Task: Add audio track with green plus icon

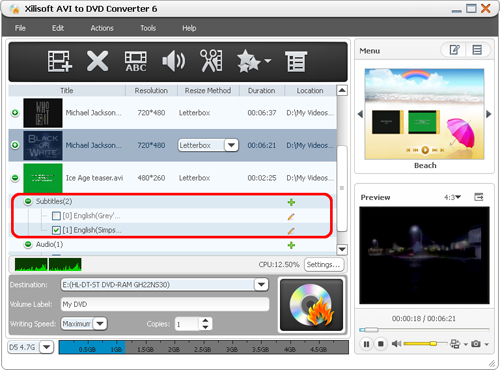Action: (x=291, y=245)
